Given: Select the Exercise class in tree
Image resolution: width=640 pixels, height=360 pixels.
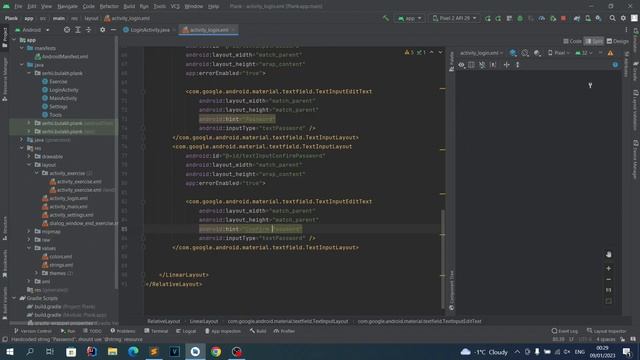Looking at the screenshot, I should (x=55, y=82).
